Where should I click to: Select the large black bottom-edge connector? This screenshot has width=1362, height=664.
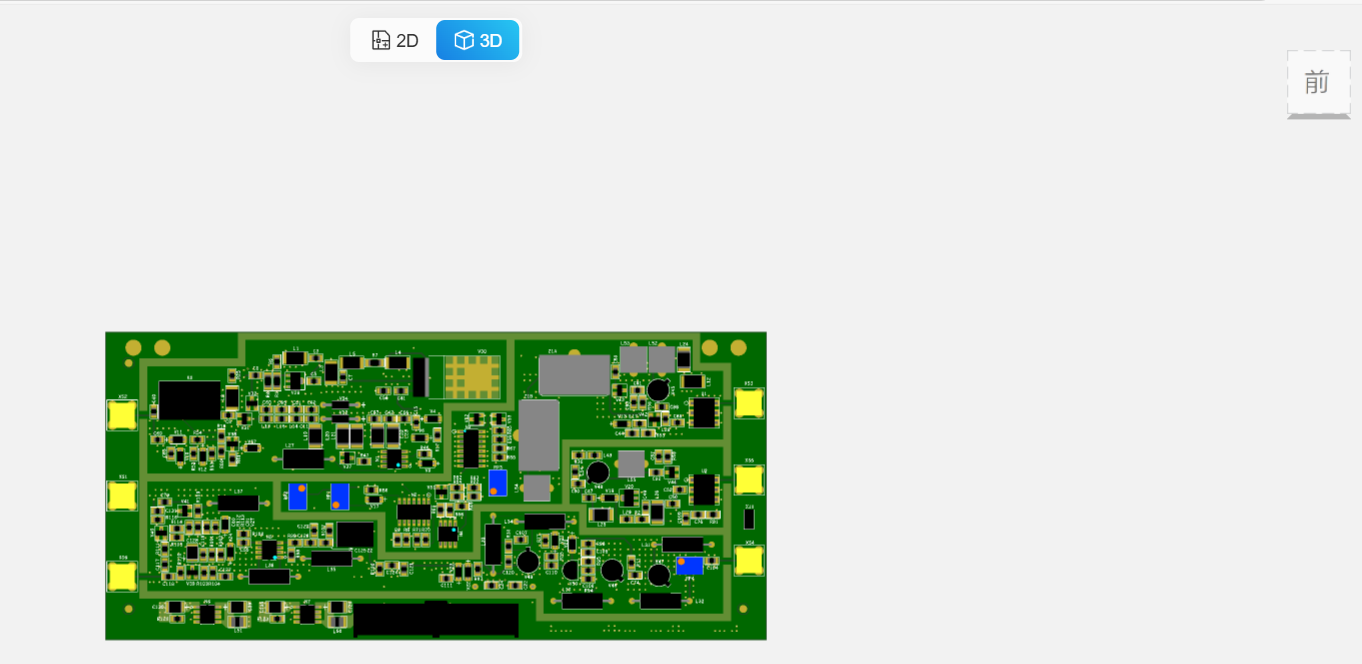point(436,619)
